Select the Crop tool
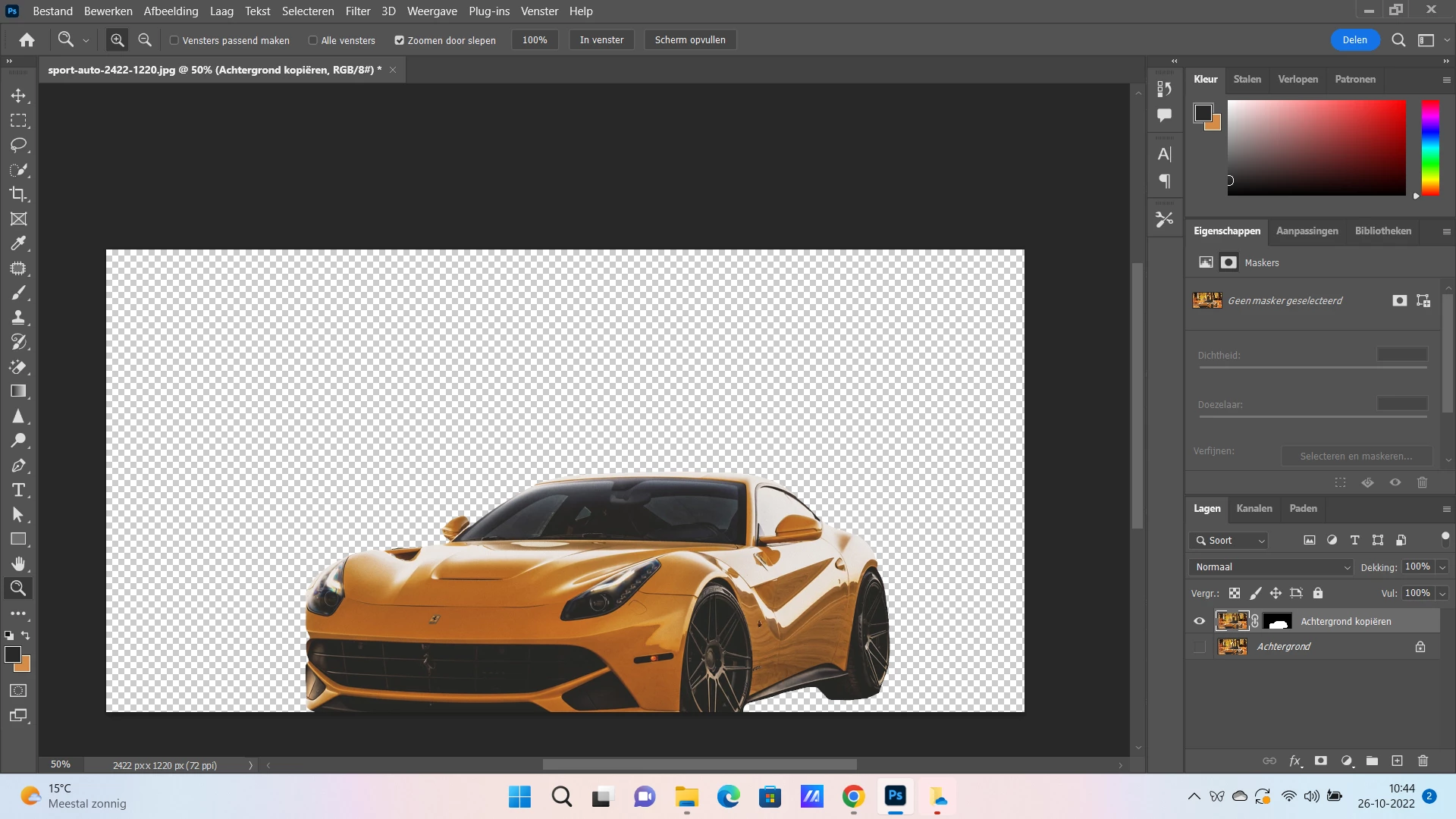This screenshot has height=819, width=1456. (18, 194)
